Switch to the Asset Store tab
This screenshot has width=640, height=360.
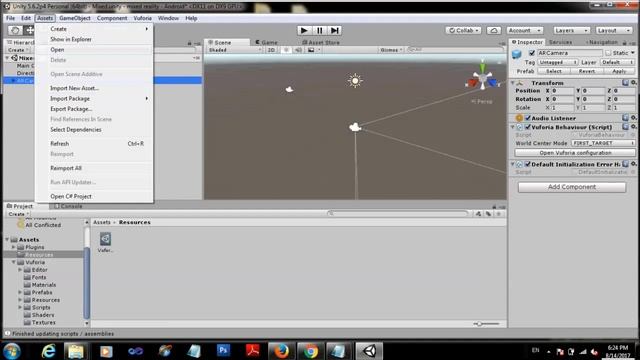pyautogui.click(x=321, y=42)
